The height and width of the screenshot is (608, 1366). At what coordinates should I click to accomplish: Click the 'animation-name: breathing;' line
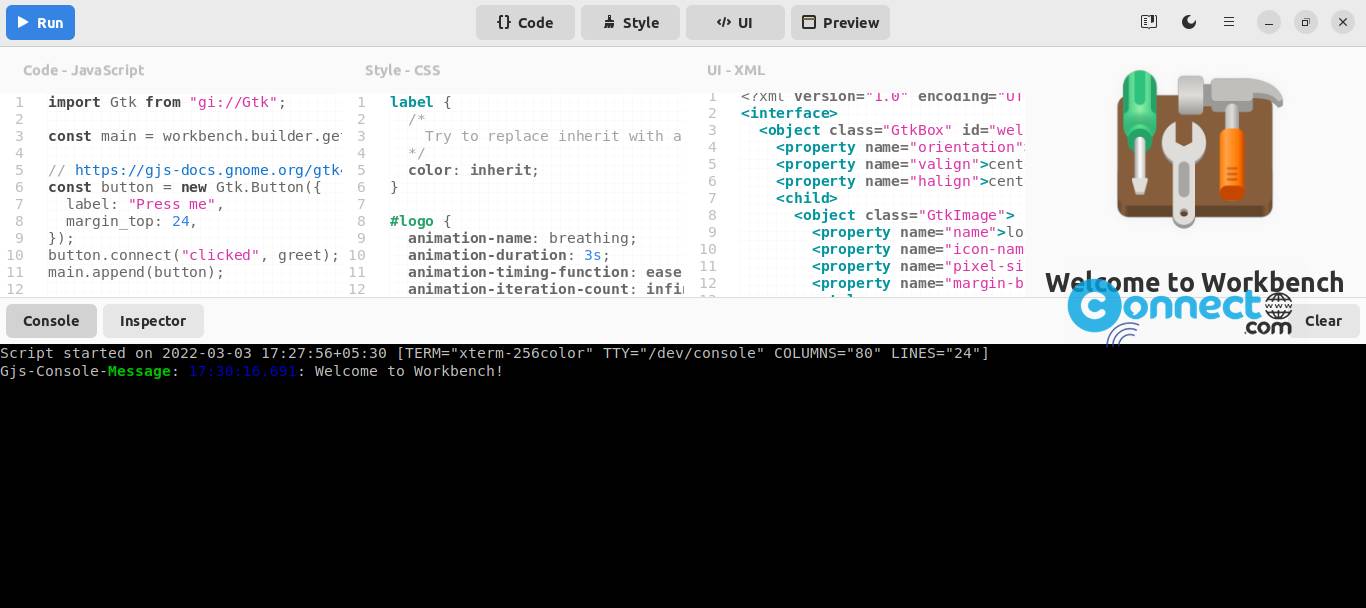(x=522, y=238)
